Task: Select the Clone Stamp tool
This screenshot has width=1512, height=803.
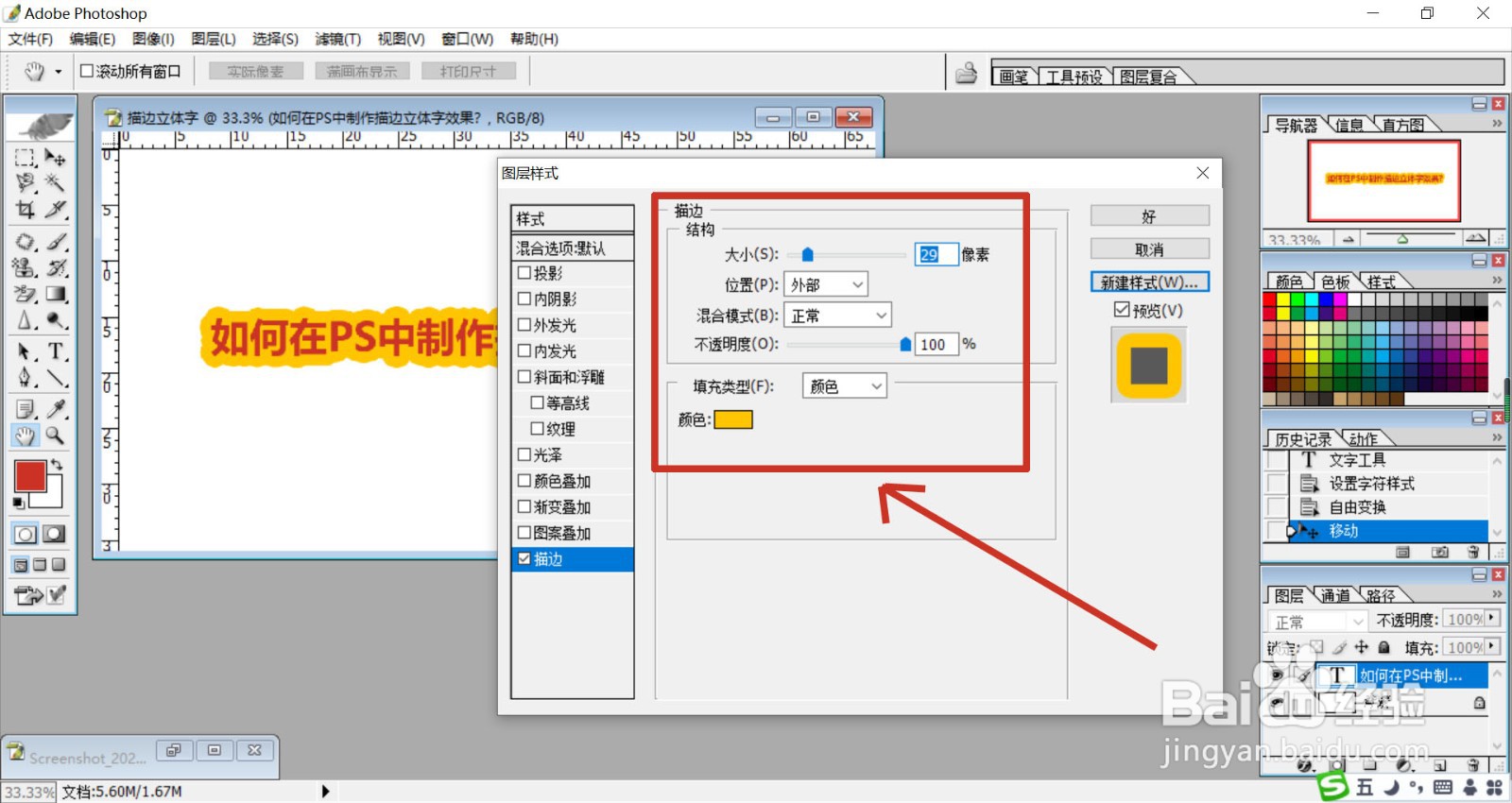Action: [26, 268]
